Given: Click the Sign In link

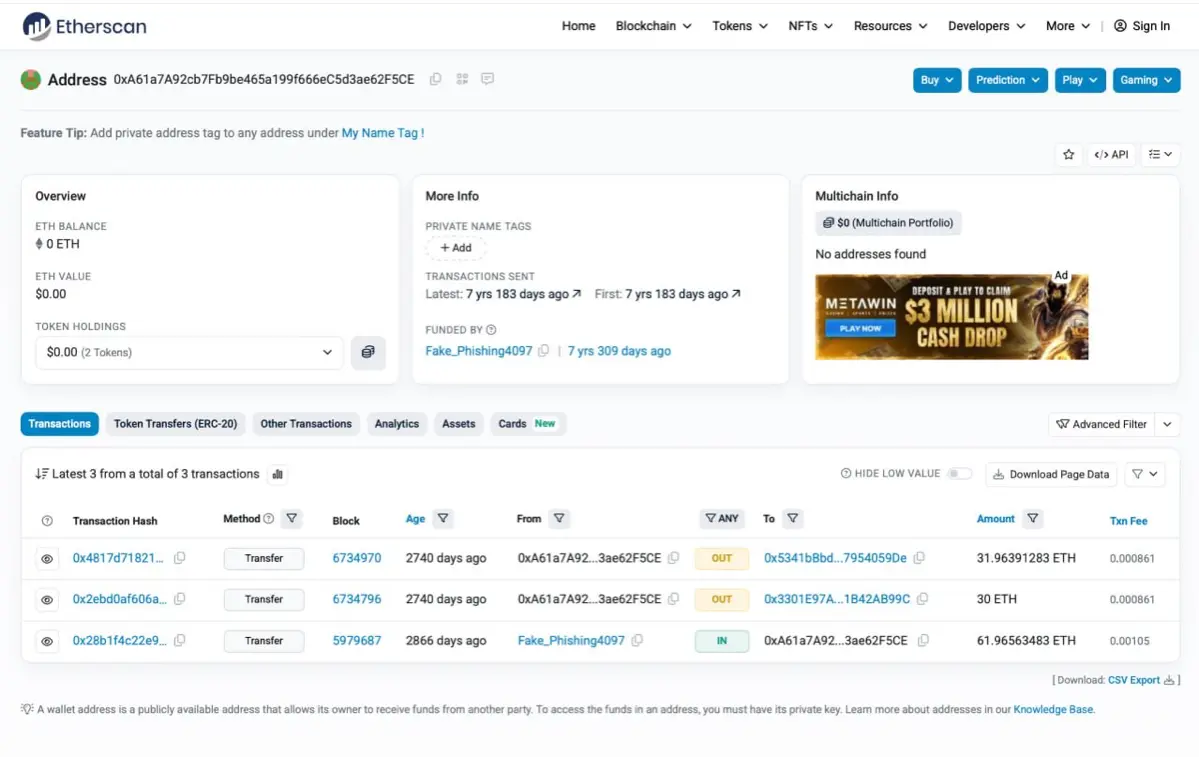Looking at the screenshot, I should click(x=1142, y=26).
